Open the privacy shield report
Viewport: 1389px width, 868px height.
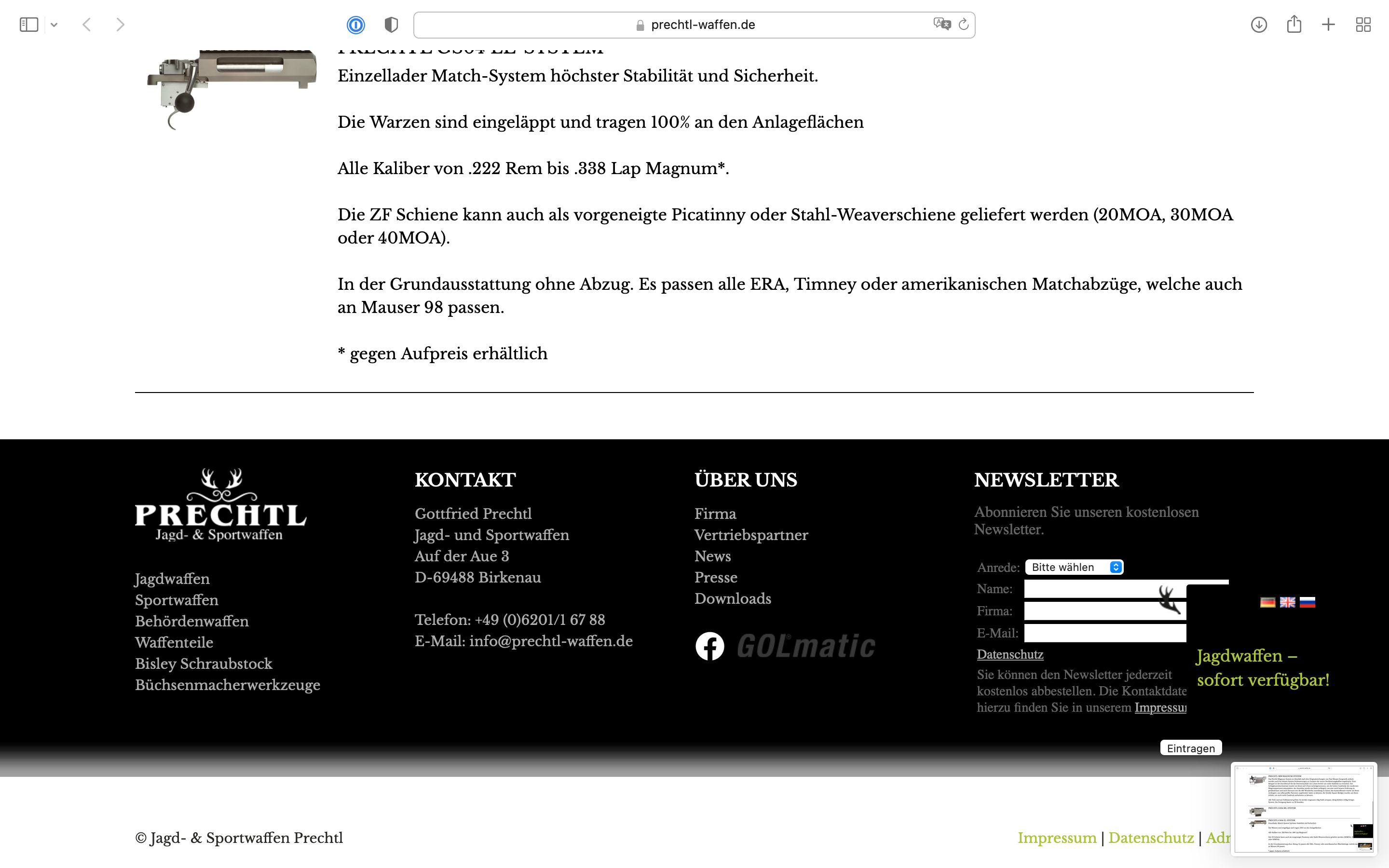tap(391, 25)
